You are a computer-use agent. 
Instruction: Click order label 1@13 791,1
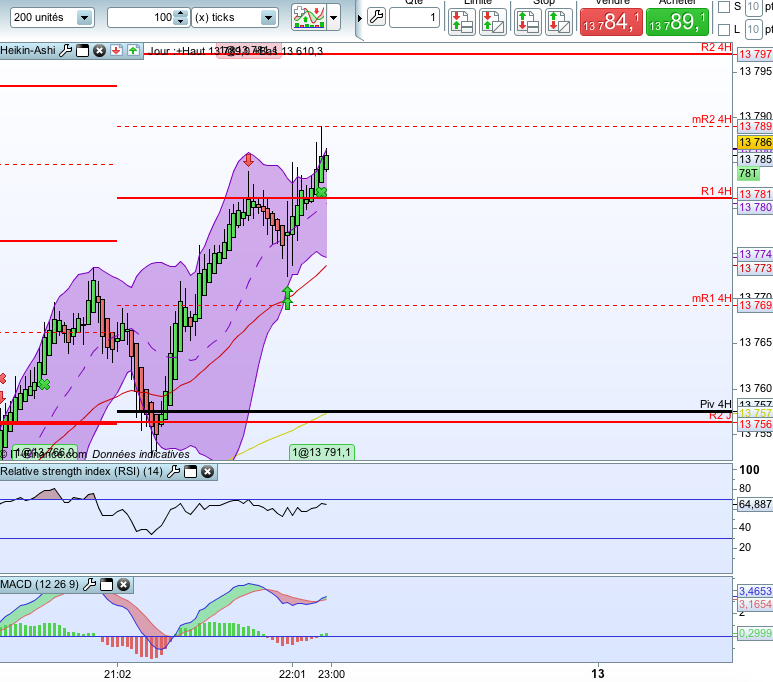321,452
